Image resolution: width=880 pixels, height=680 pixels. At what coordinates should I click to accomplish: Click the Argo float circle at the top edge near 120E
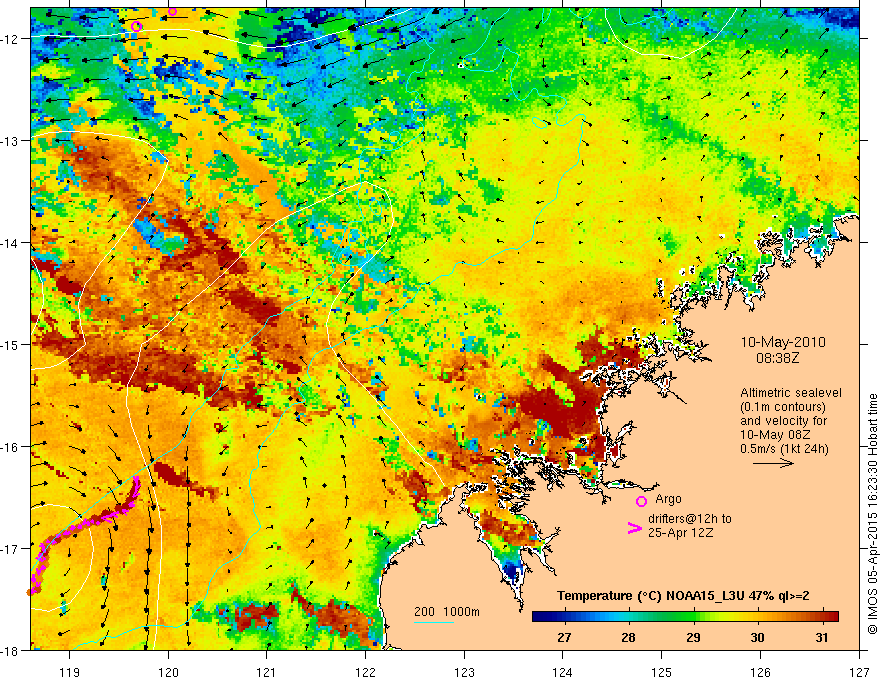[172, 11]
